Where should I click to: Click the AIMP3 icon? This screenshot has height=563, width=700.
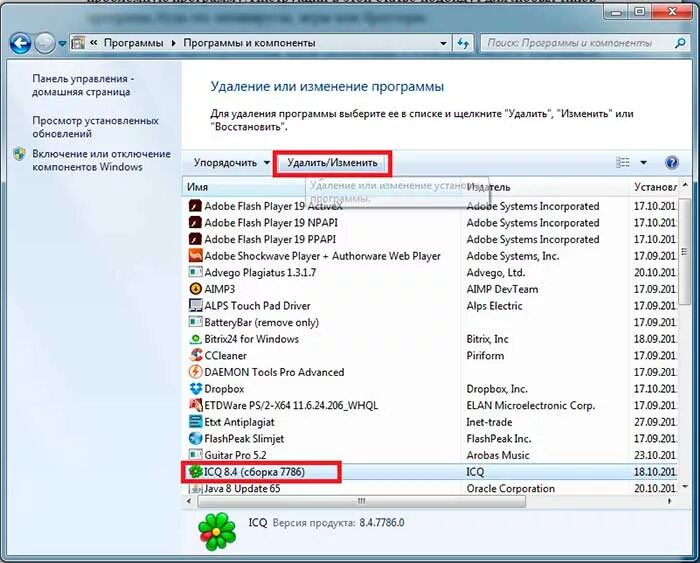coord(195,289)
